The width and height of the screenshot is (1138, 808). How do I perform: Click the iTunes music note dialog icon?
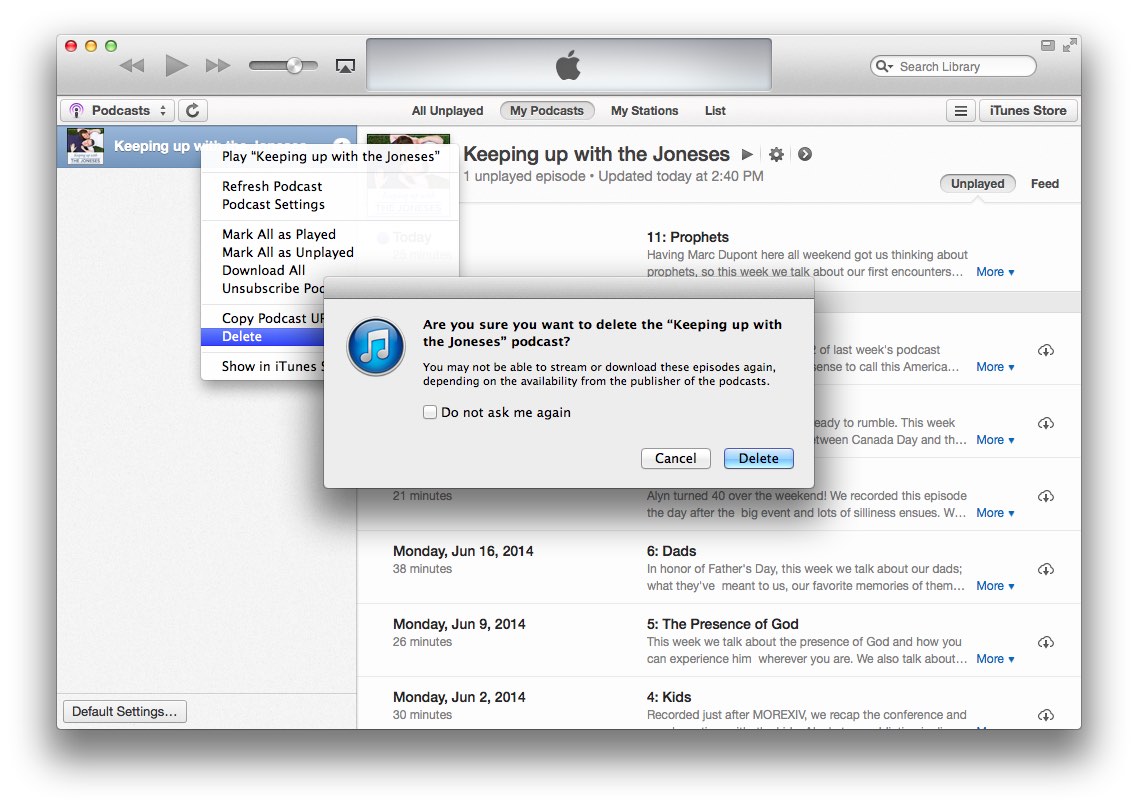click(376, 346)
